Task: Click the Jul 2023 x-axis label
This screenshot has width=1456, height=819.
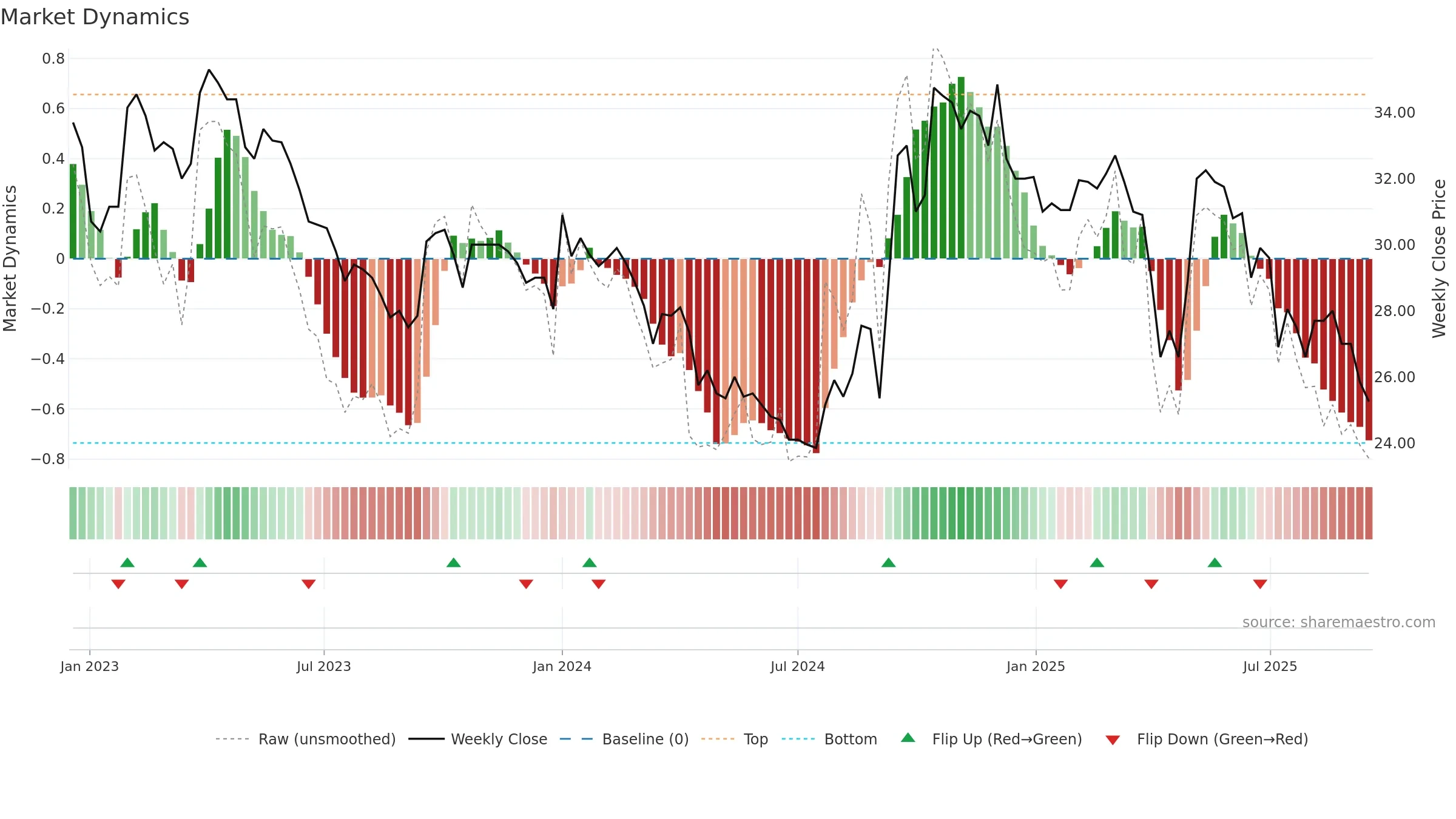Action: click(x=324, y=666)
